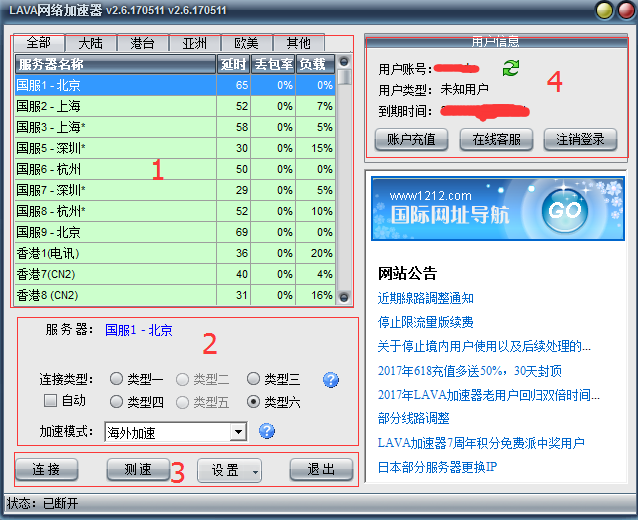Sort by 延时 column header
The height and width of the screenshot is (520, 638).
[x=234, y=64]
